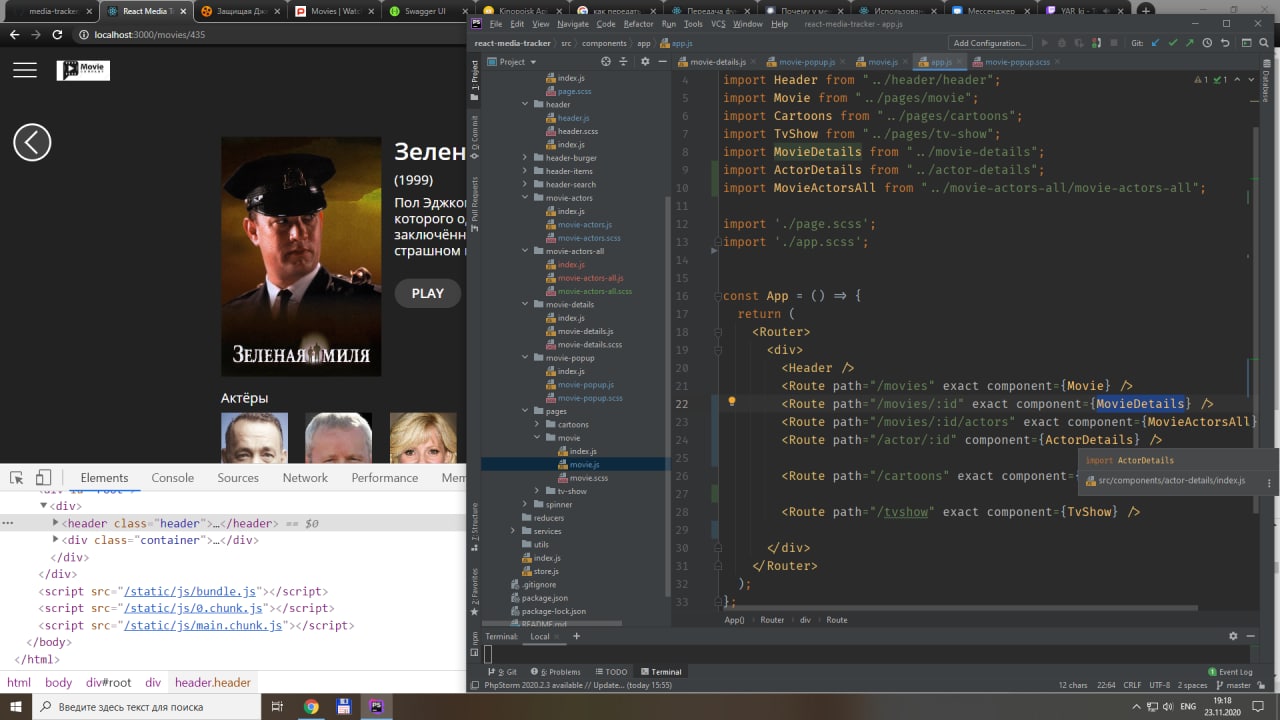1280x720 pixels.
Task: Click Add Configuration button in PhpStorm
Action: click(x=989, y=43)
